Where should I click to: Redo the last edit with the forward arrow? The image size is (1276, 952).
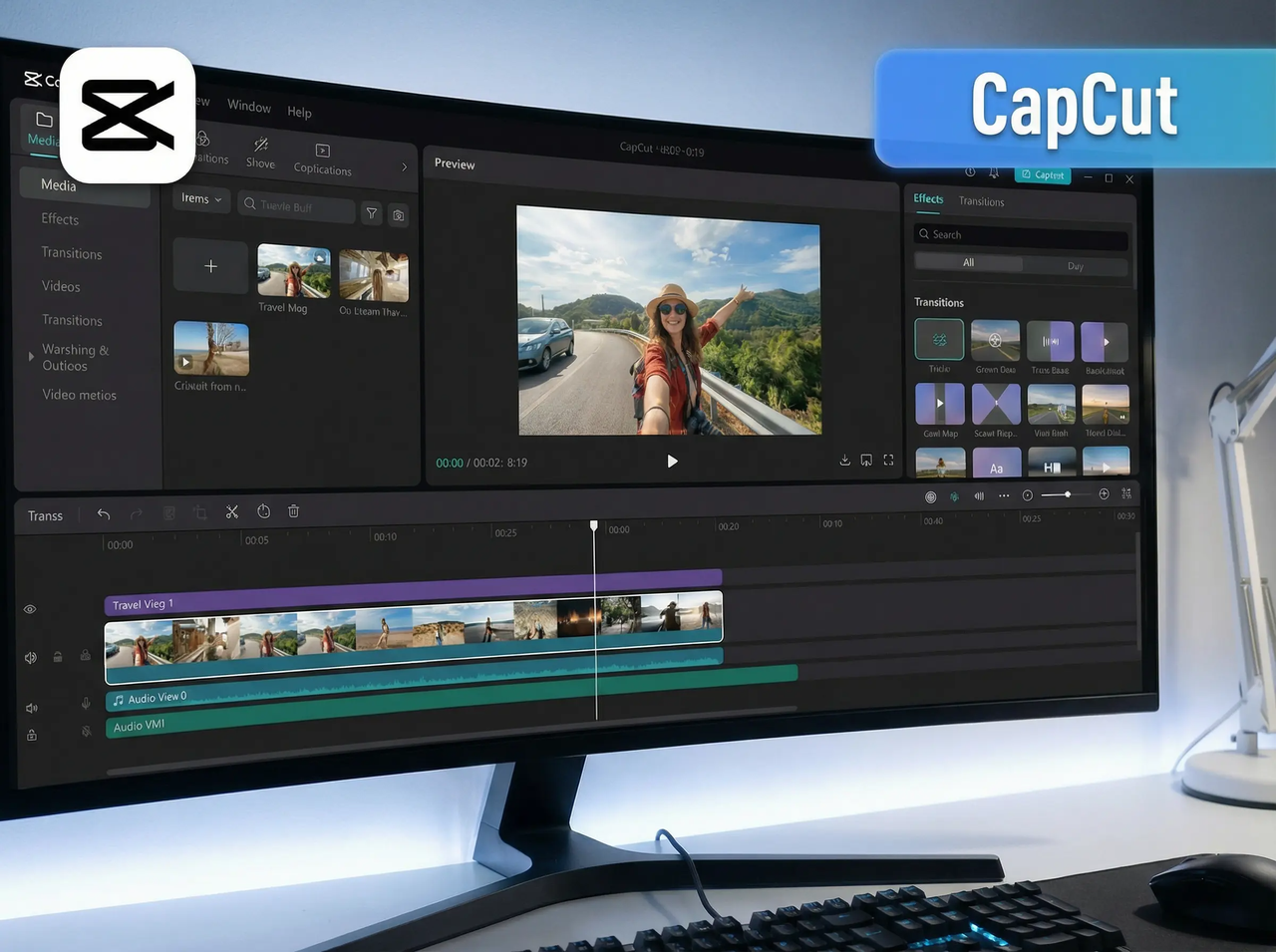coord(136,511)
